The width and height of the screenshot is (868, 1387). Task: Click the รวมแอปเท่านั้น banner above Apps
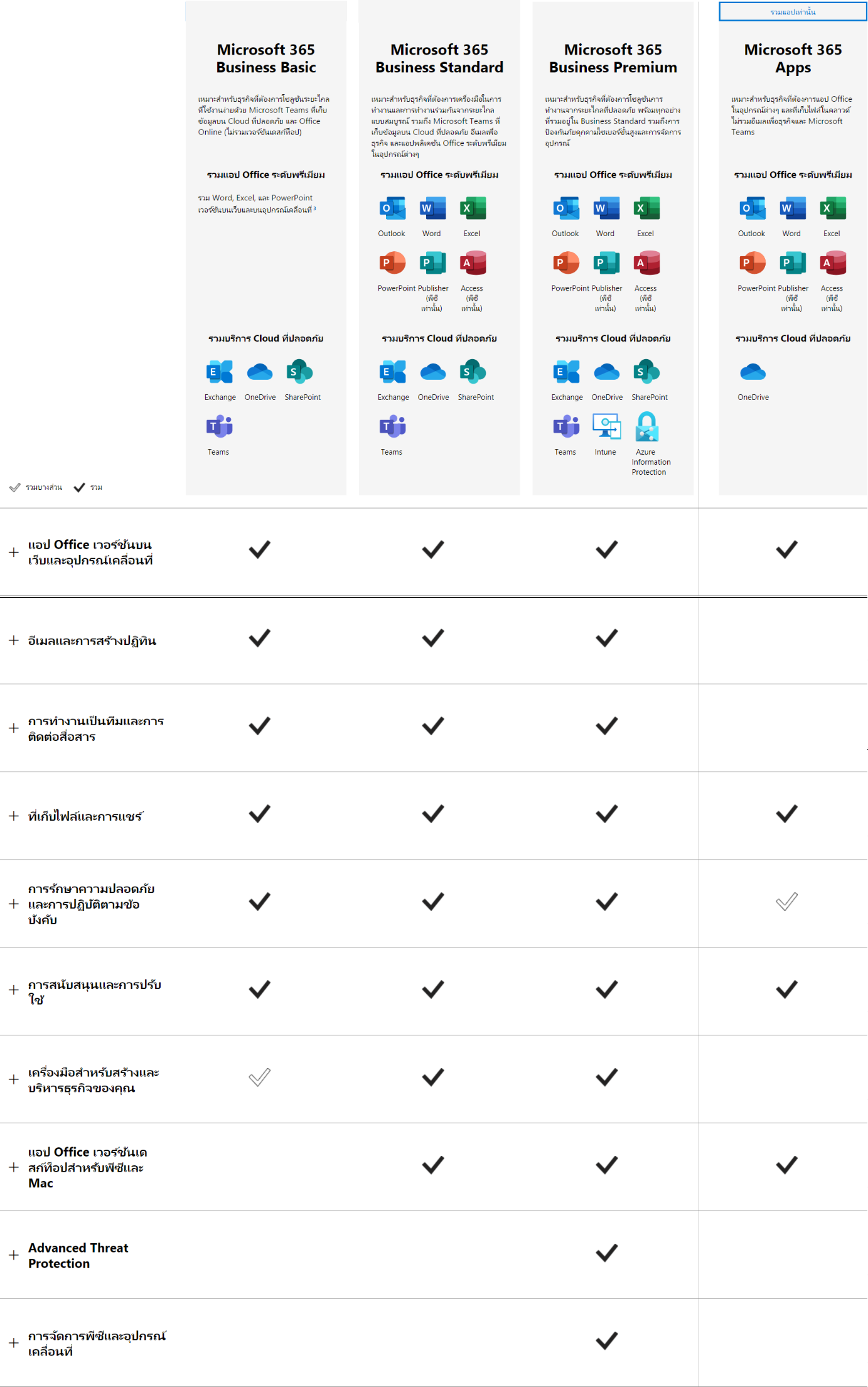point(793,12)
